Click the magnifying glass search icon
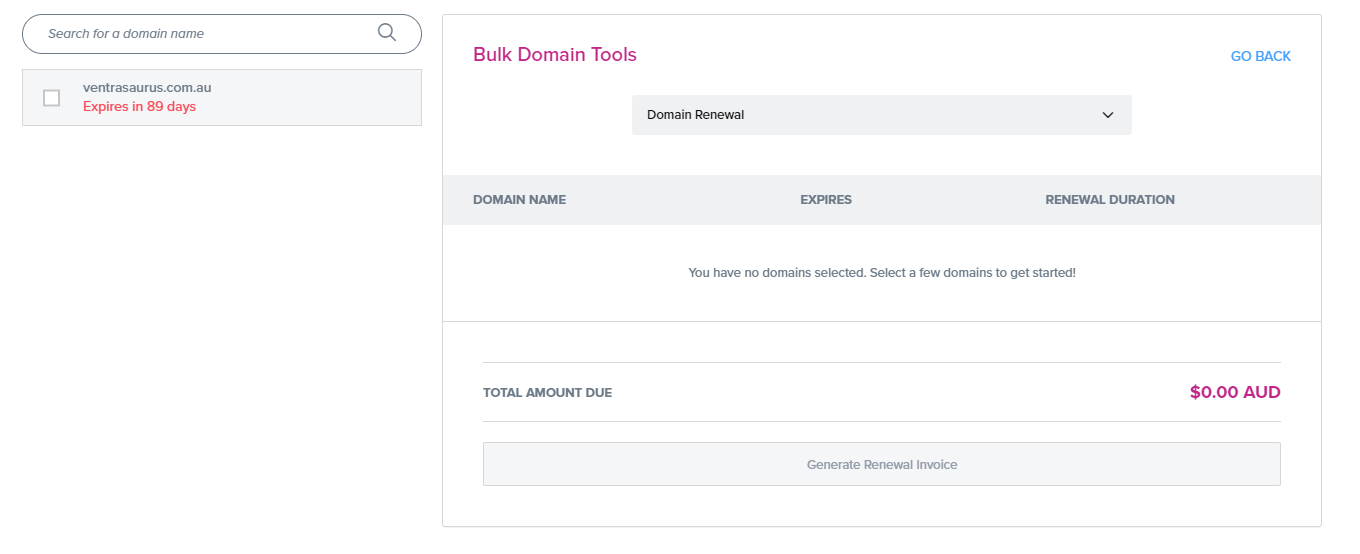 [387, 33]
